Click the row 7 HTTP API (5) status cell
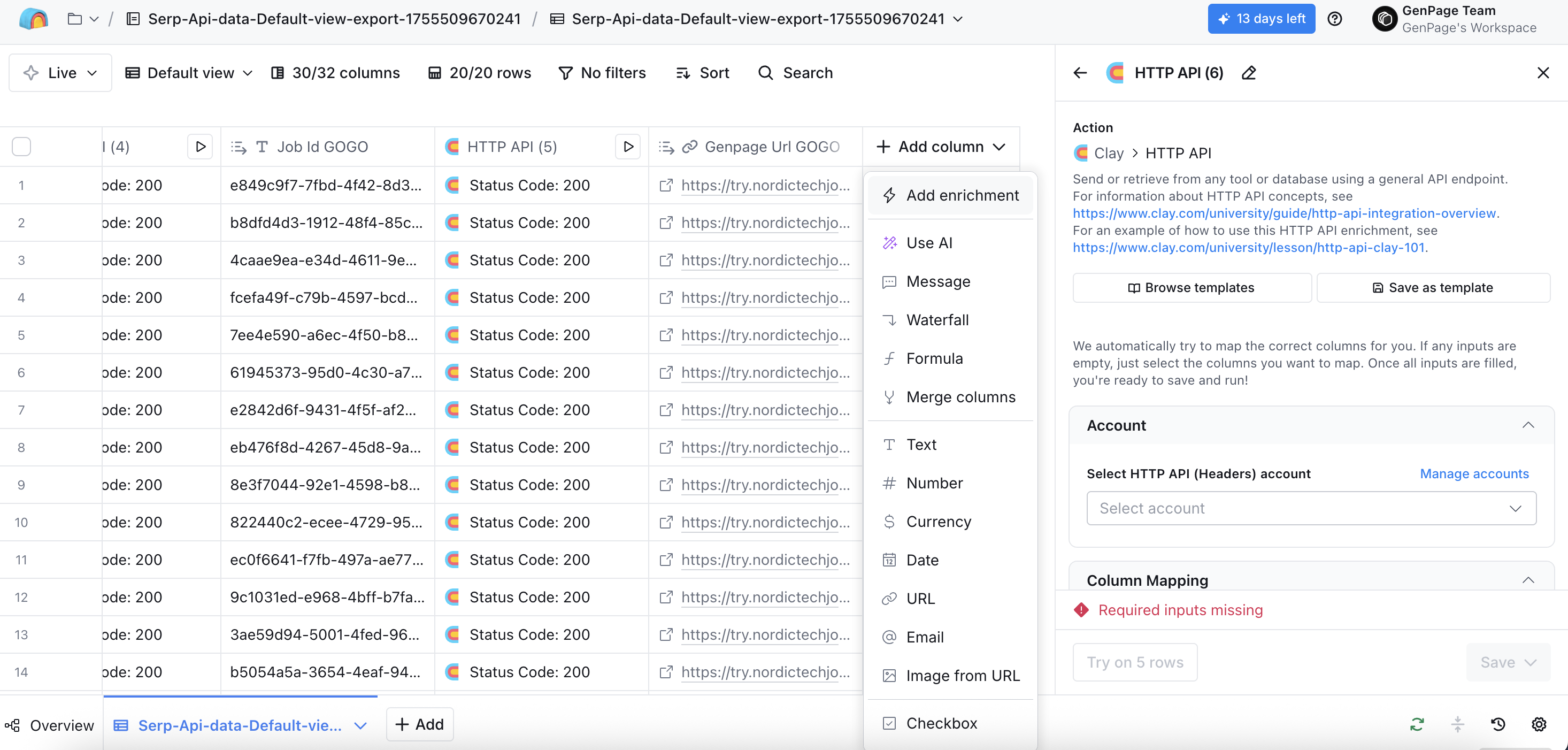The width and height of the screenshot is (1568, 750). tap(542, 410)
